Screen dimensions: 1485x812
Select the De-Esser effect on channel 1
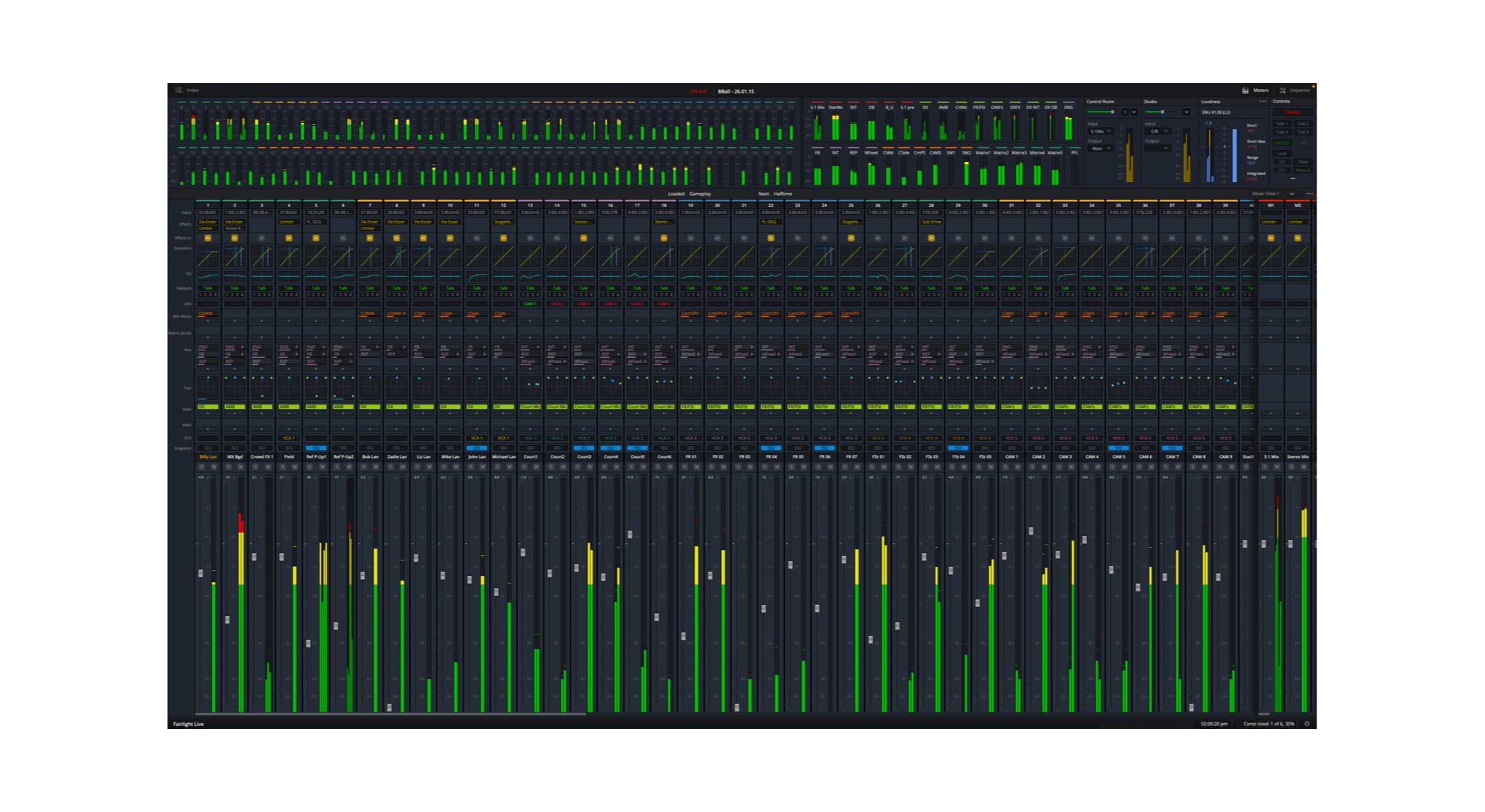click(x=208, y=222)
